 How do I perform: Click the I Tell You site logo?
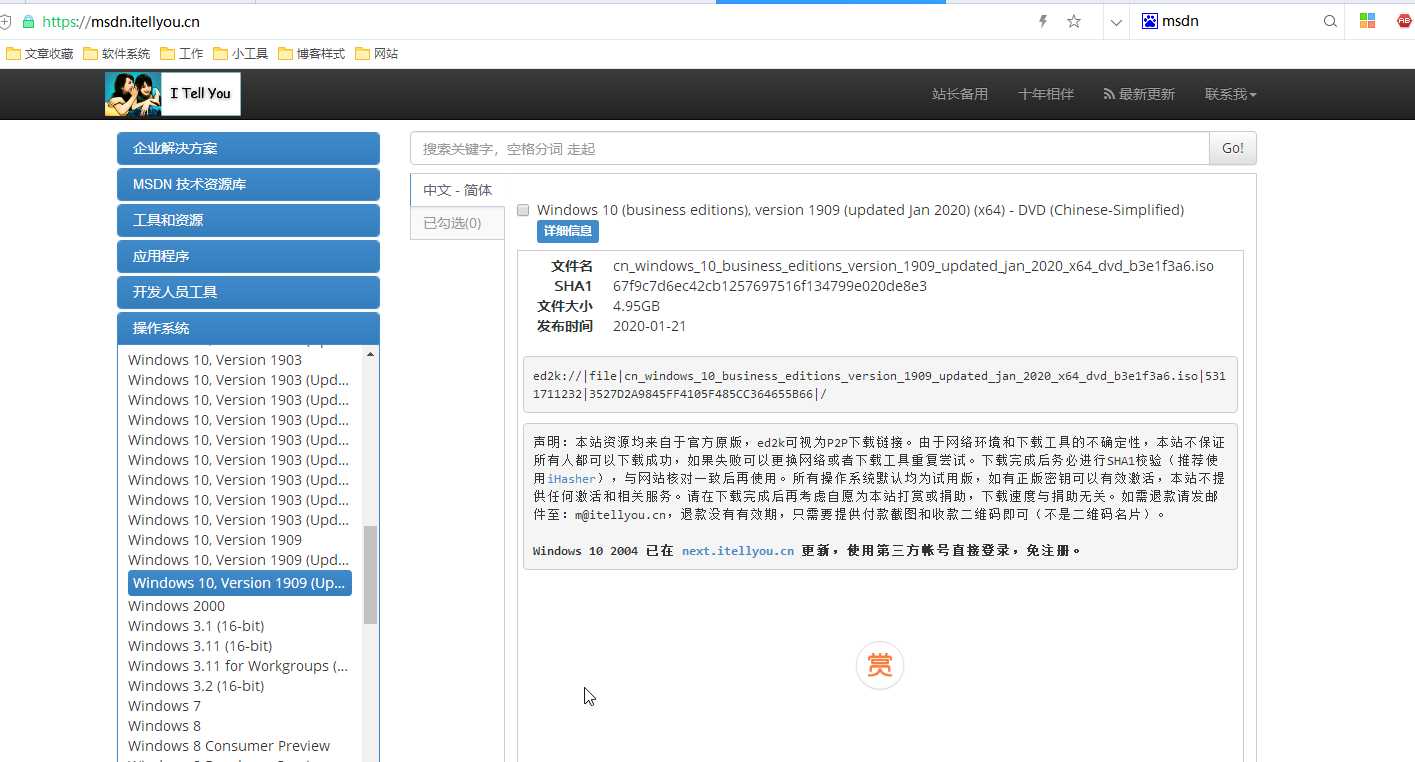pos(173,94)
